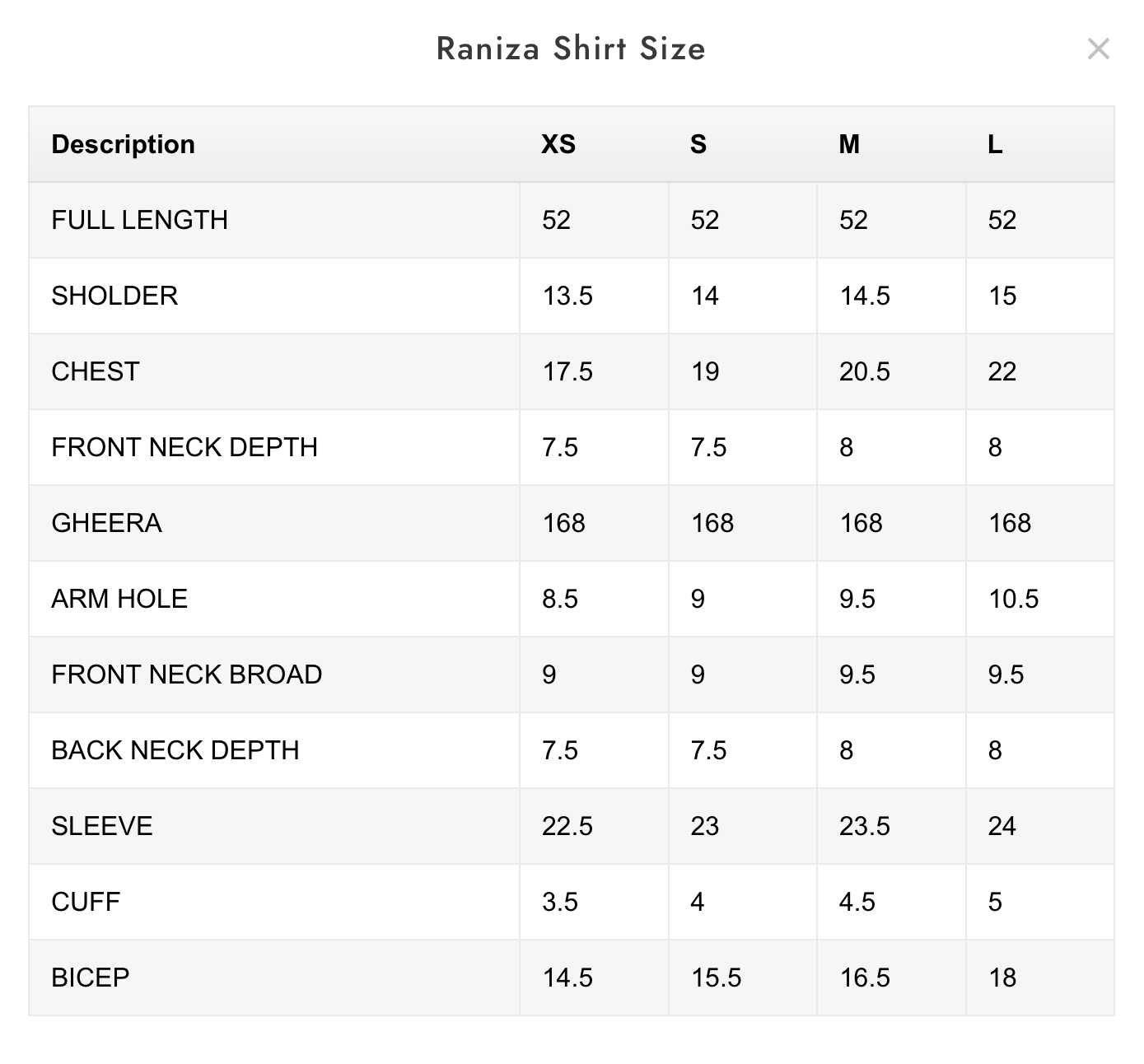Click the M size column header
The image size is (1144, 1064).
click(848, 144)
